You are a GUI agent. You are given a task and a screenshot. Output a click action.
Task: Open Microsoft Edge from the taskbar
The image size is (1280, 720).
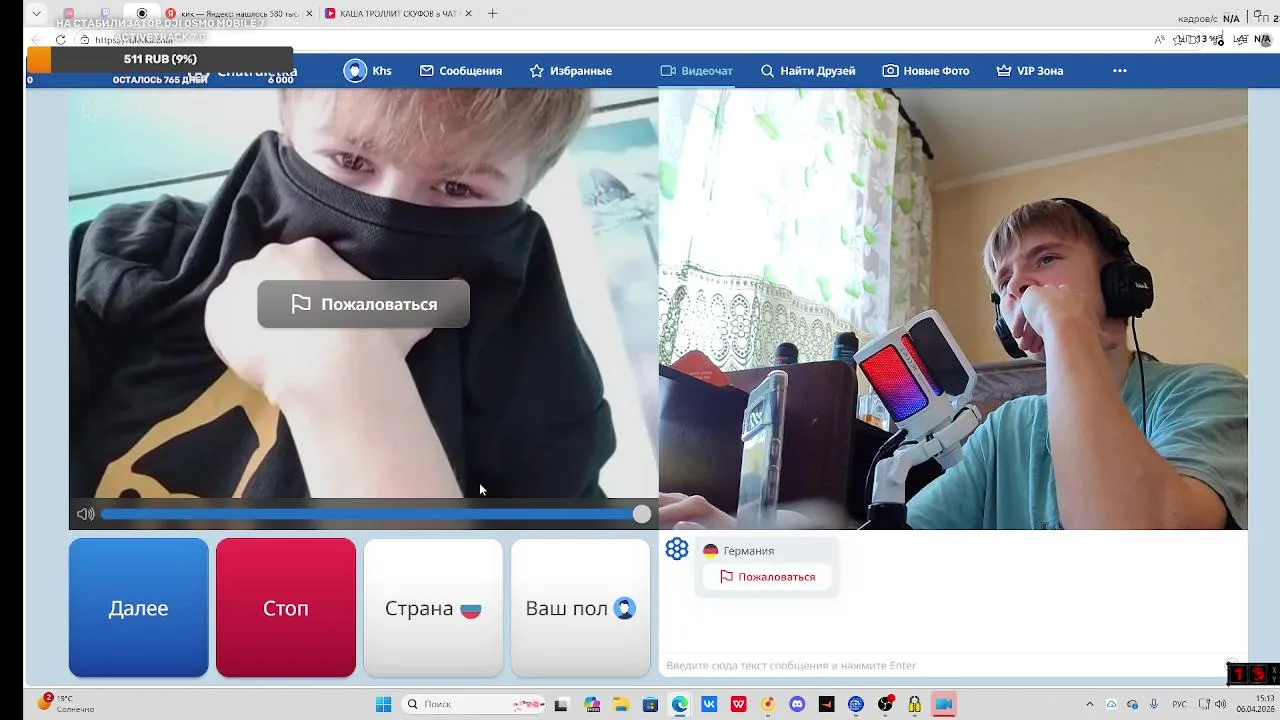[x=680, y=704]
